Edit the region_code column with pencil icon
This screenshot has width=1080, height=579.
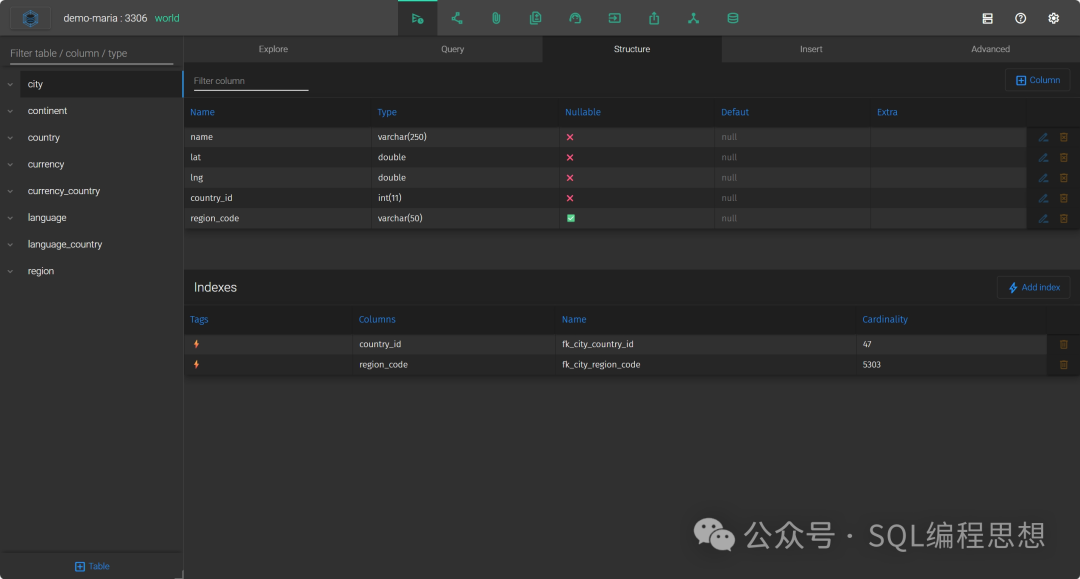(1043, 218)
